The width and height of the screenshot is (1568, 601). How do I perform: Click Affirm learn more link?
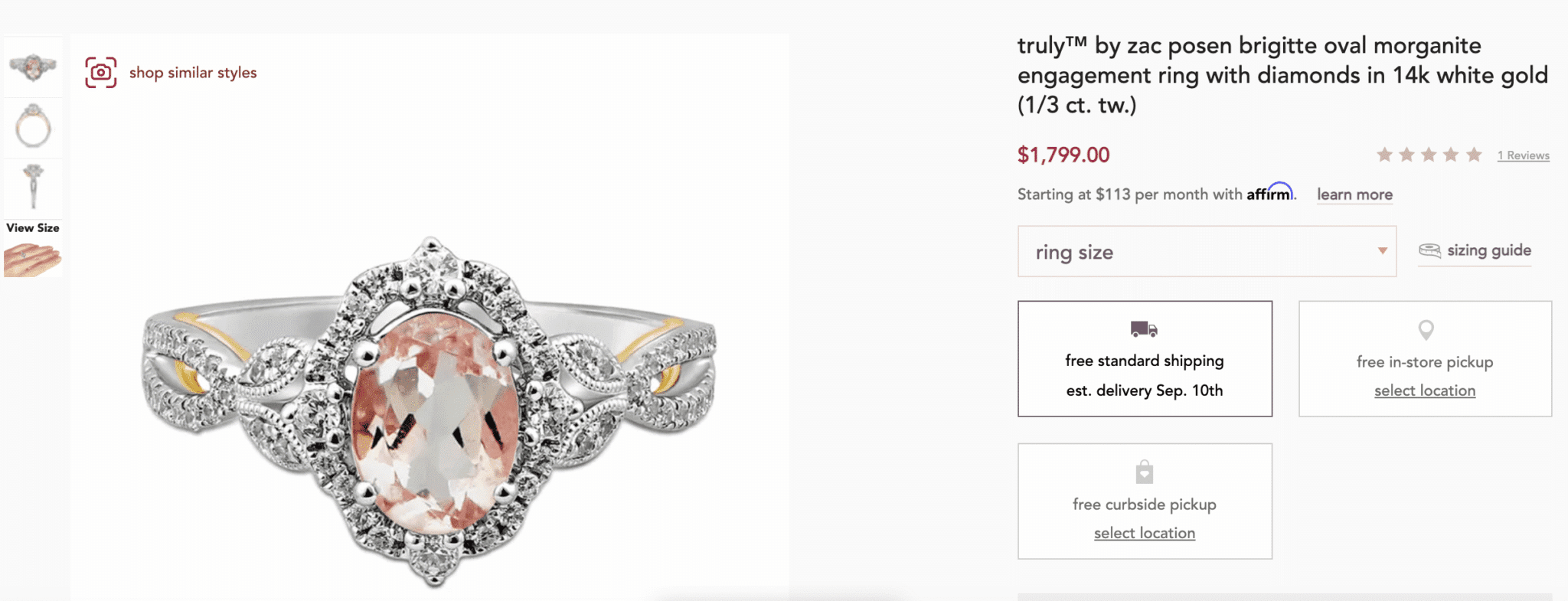(1354, 194)
